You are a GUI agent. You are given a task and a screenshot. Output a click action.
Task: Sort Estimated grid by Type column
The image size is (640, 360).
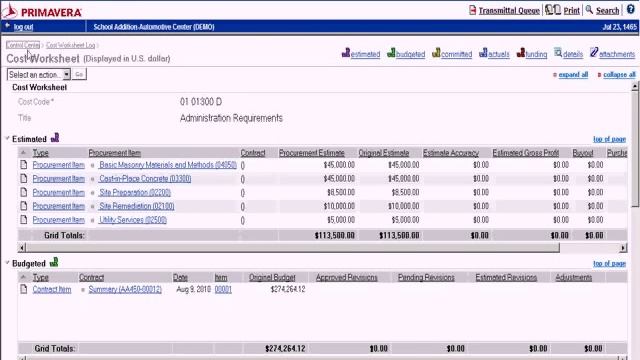click(40, 153)
